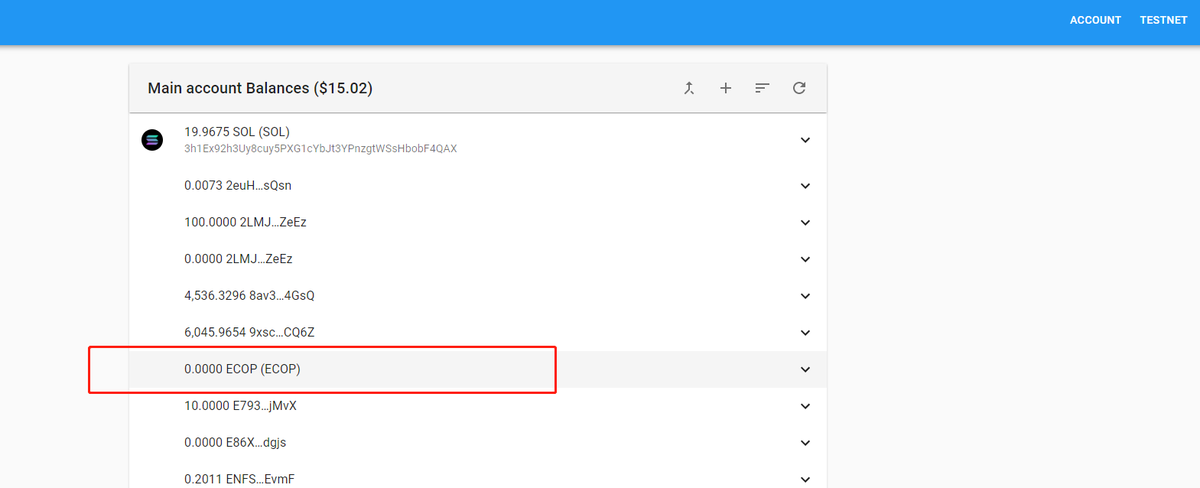Select the 0.0000 ECOP (ECOP) row
Screen dimensions: 1200x488
pos(478,369)
